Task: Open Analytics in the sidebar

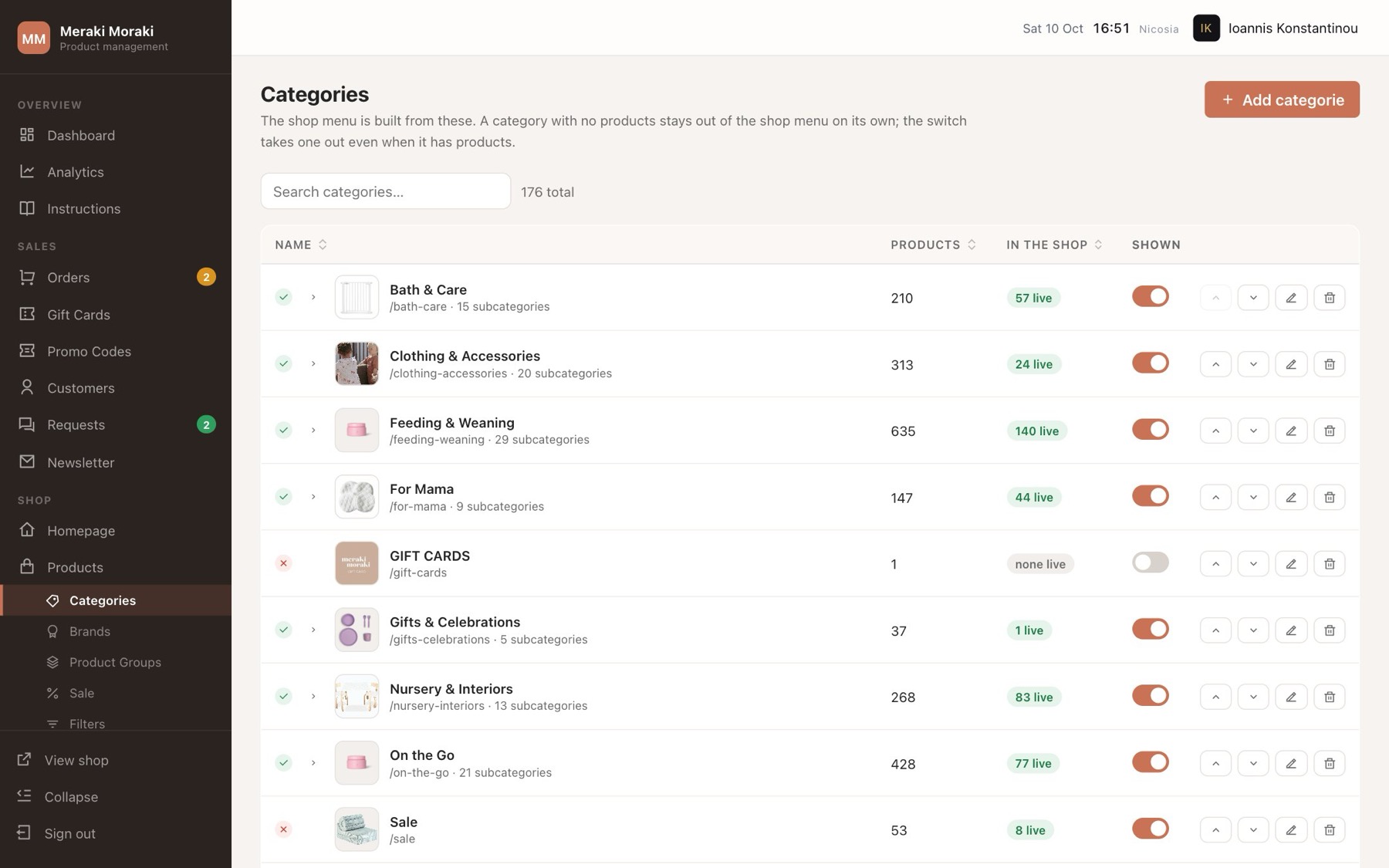Action: [116, 172]
